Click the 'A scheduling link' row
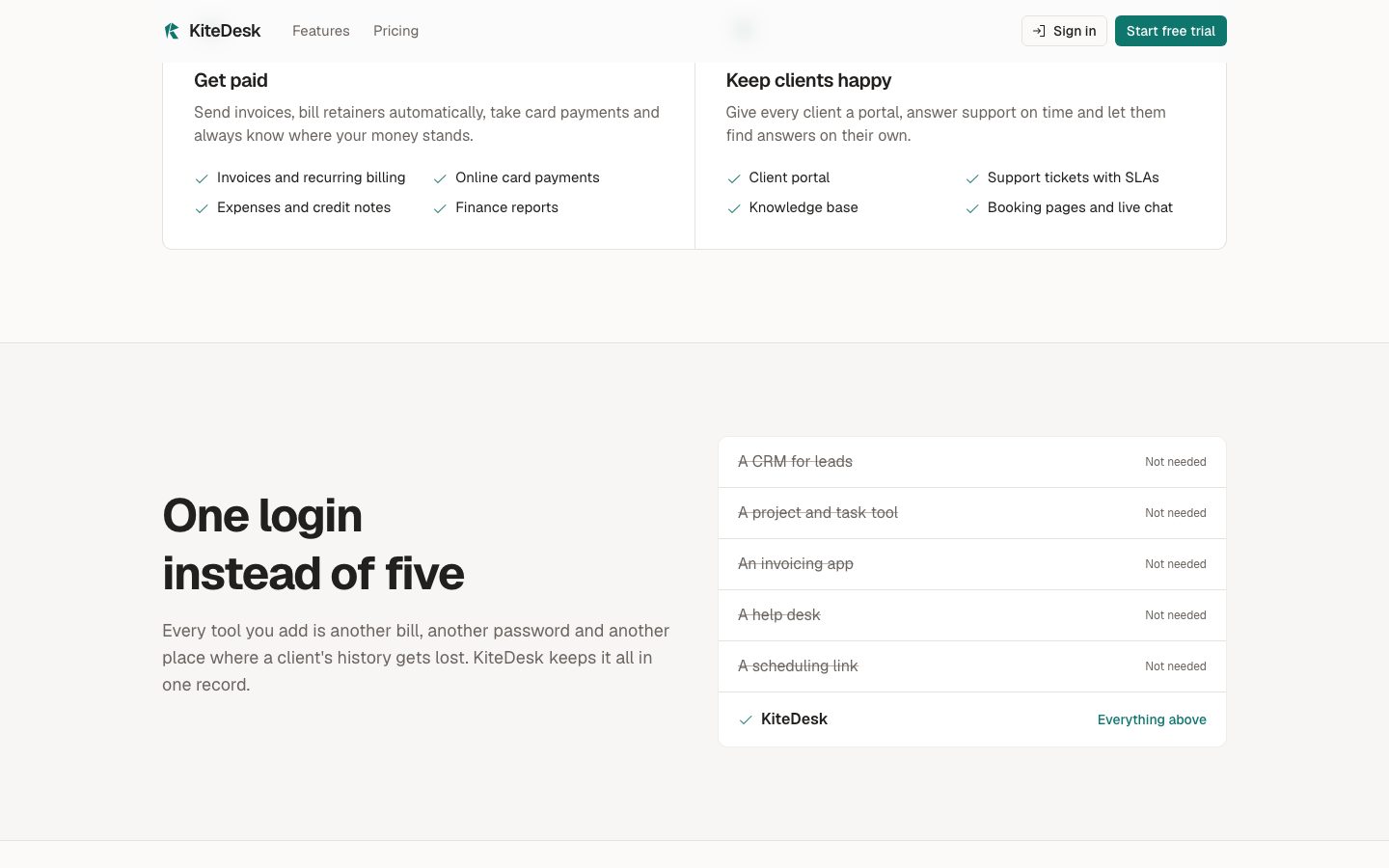1389x868 pixels. click(972, 666)
